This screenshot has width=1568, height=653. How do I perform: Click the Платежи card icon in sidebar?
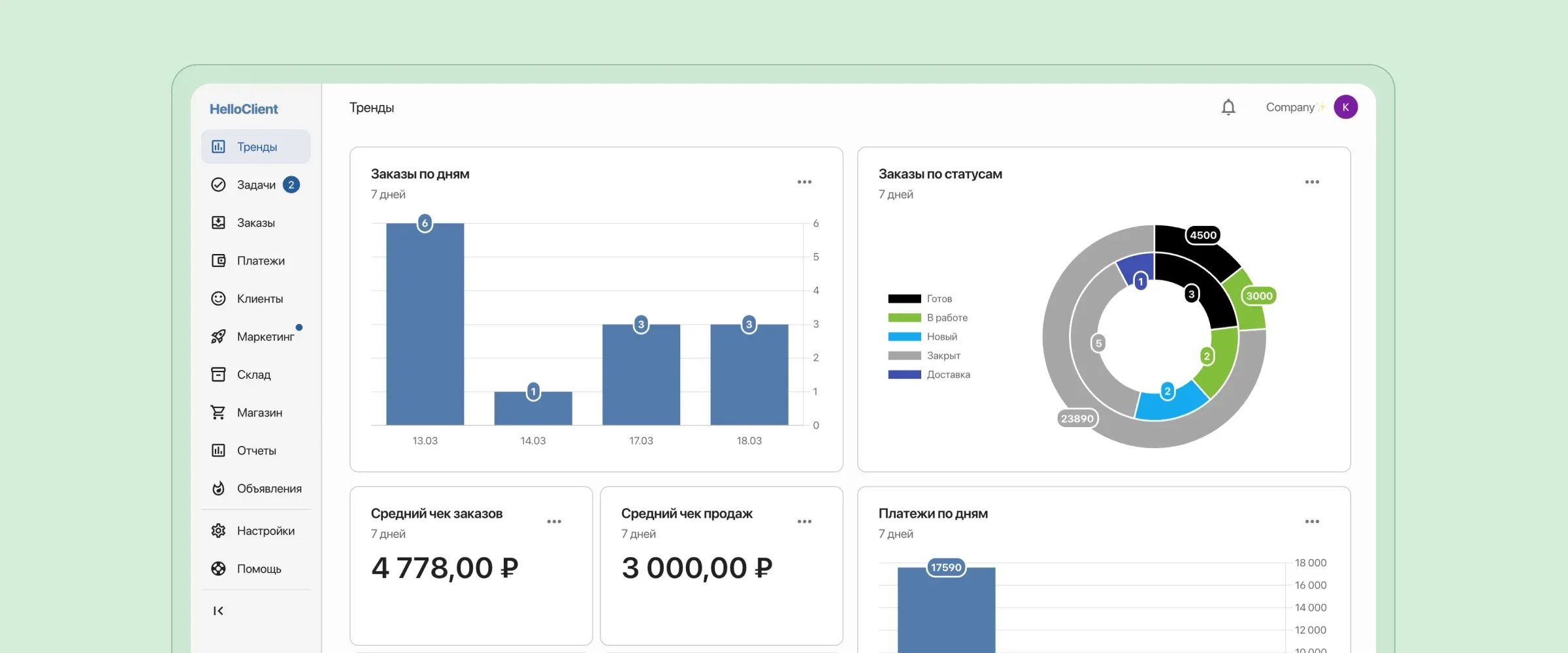click(219, 261)
